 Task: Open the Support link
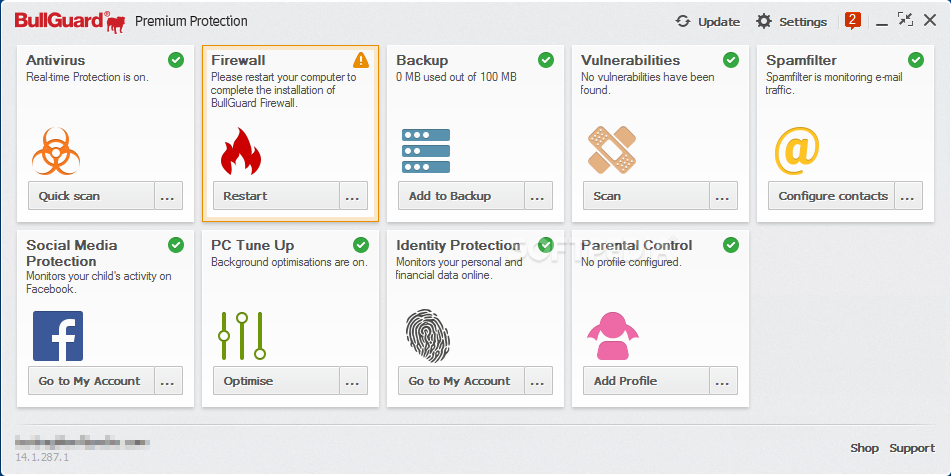click(912, 448)
